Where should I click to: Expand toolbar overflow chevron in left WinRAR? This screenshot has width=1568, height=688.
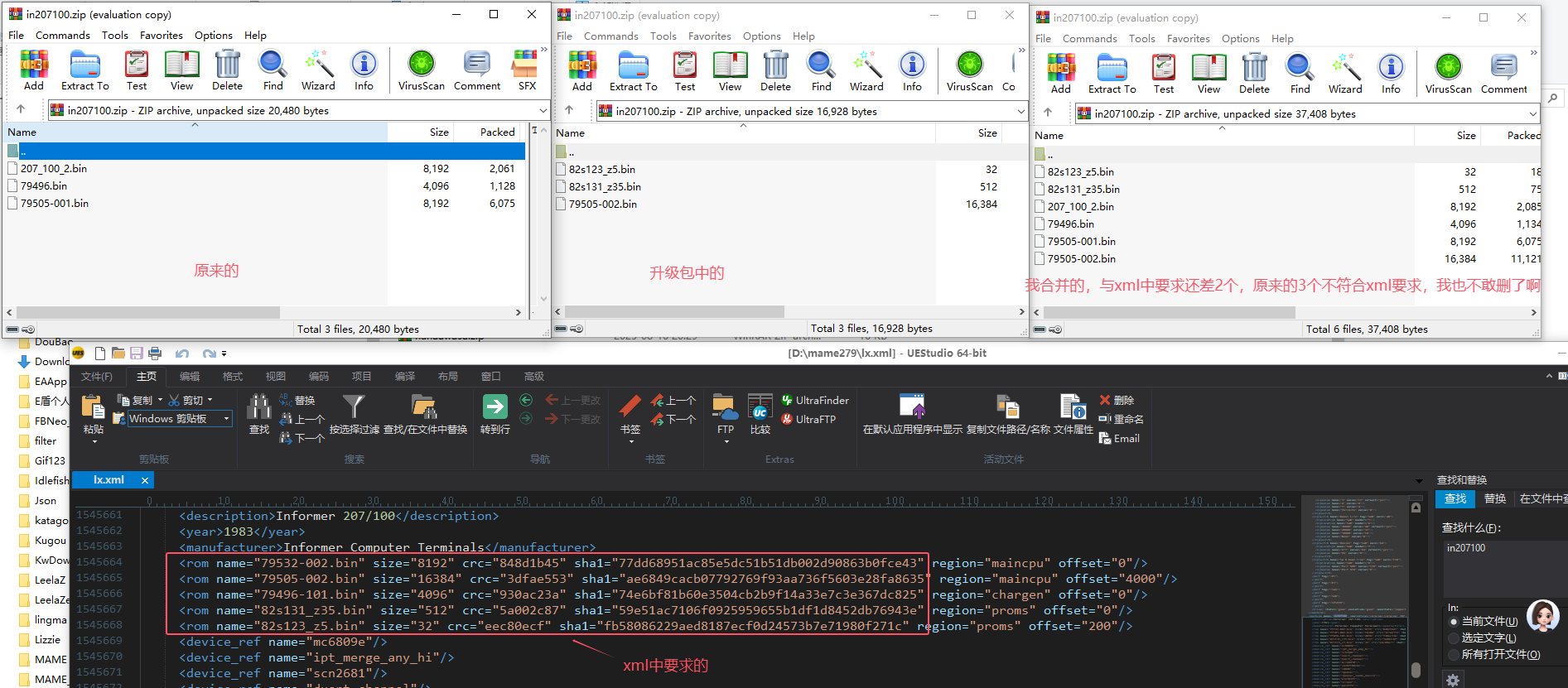coord(544,51)
